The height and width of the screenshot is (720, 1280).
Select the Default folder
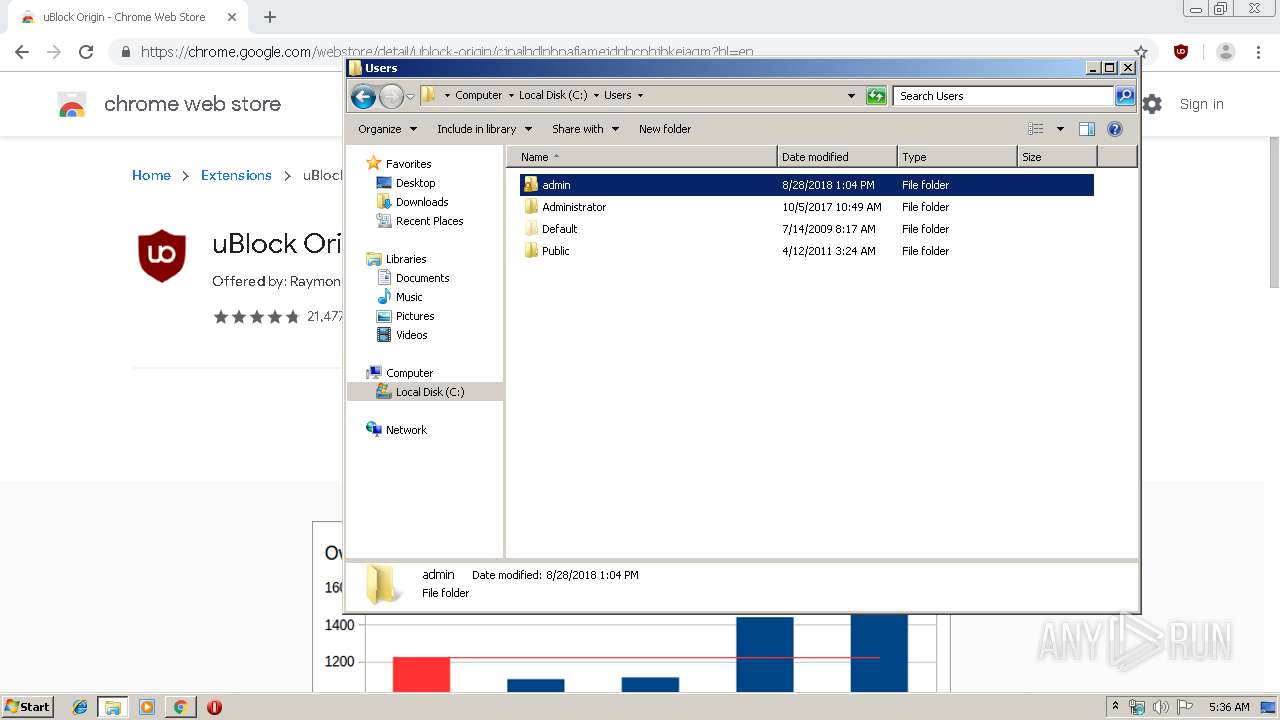point(551,229)
